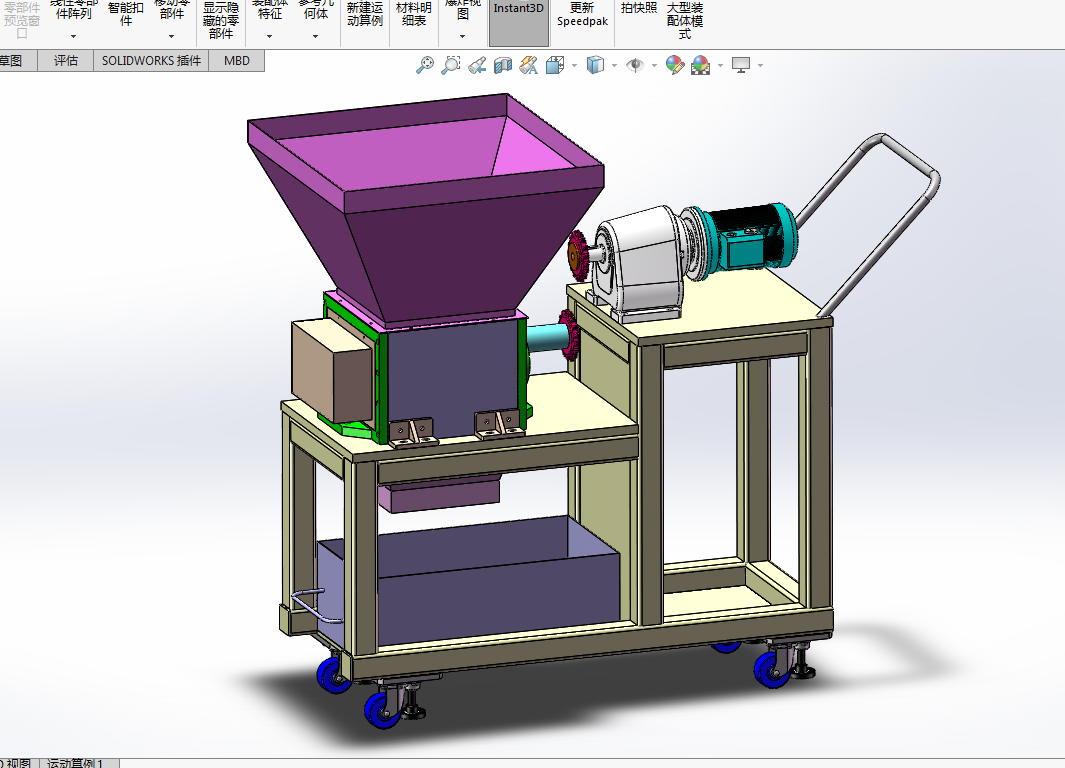This screenshot has height=768, width=1065.
Task: Open Dynamic Annotation Views icon
Action: [x=528, y=65]
